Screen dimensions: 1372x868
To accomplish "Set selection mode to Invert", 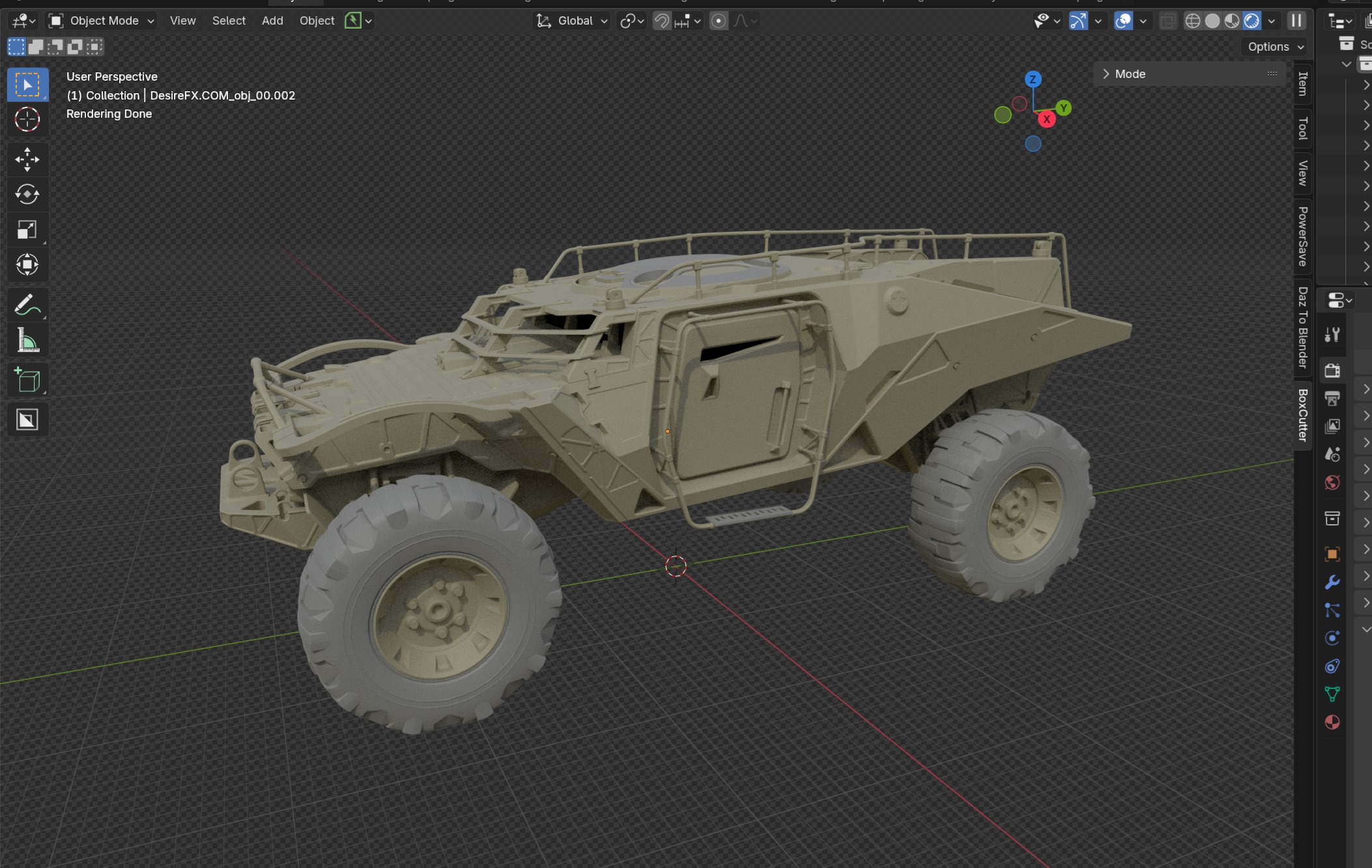I will click(x=75, y=46).
